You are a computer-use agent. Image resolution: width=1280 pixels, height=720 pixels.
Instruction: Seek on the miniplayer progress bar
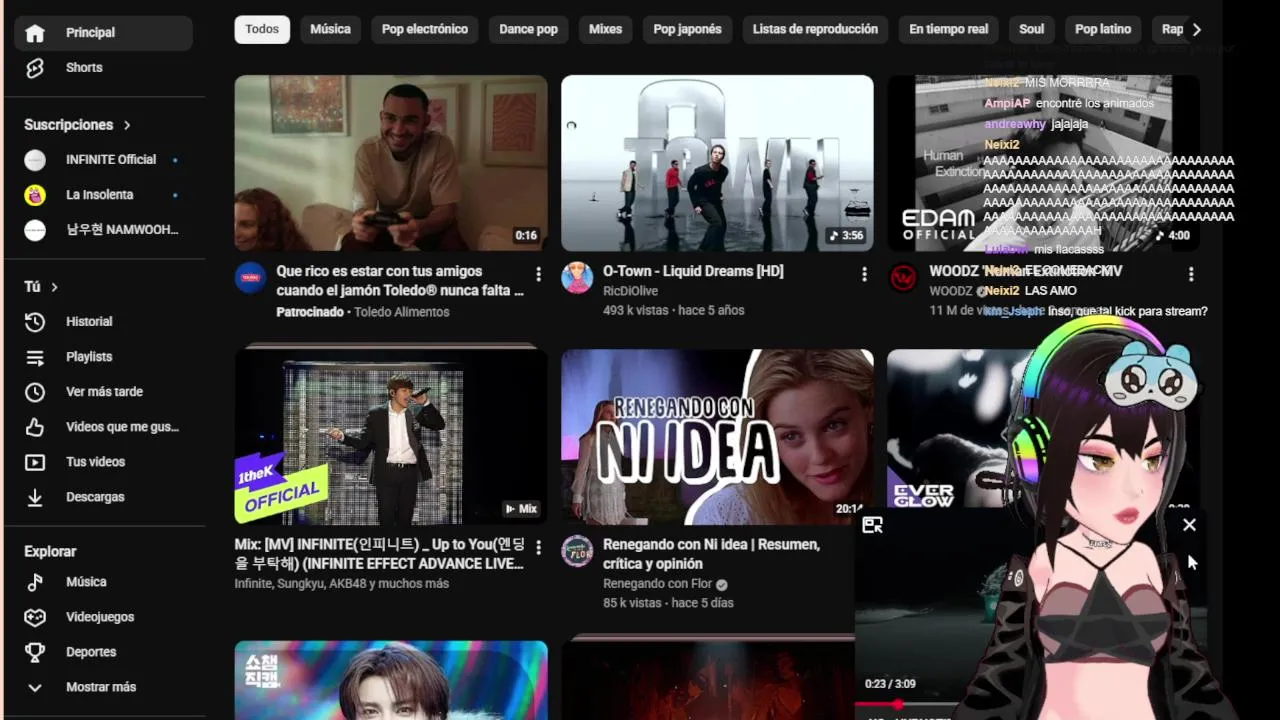(905, 704)
